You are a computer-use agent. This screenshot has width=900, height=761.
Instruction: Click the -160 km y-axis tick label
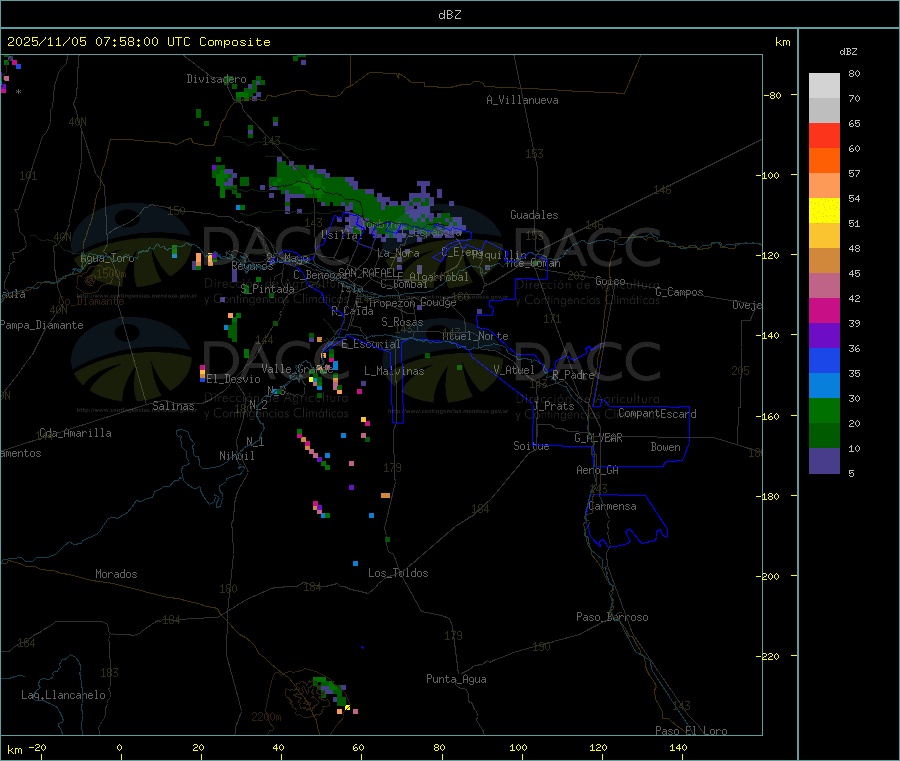770,416
